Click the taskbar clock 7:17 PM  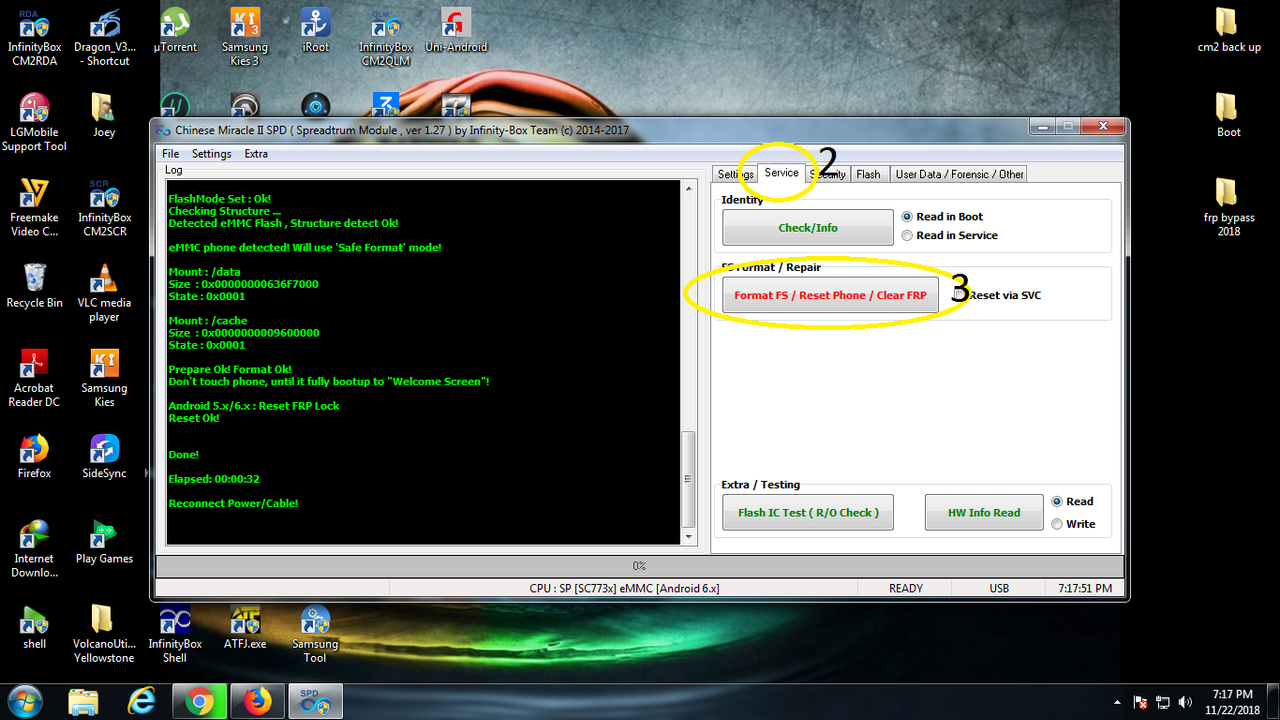tap(1232, 701)
